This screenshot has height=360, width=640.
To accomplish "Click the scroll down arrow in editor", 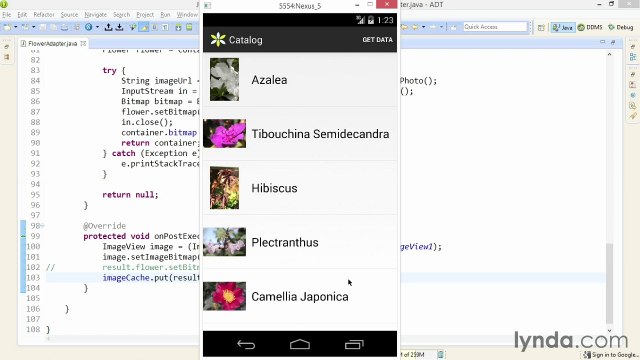I will (x=609, y=331).
